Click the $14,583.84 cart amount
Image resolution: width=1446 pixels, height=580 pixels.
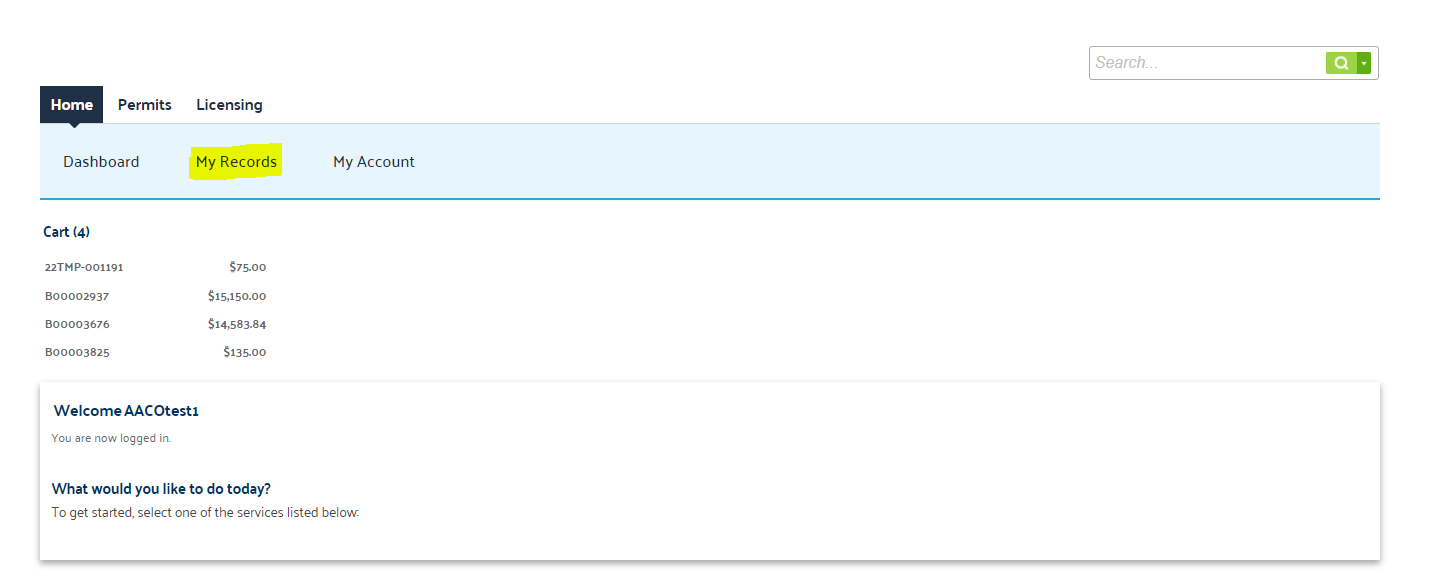[x=237, y=324]
